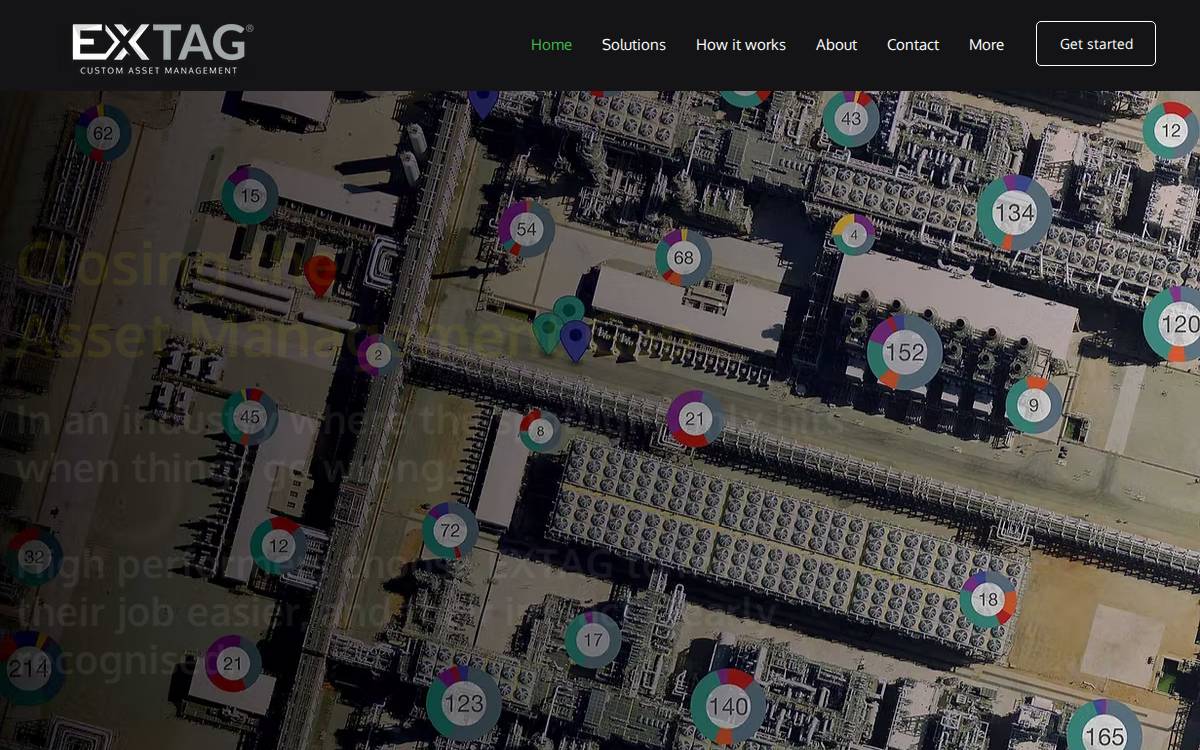This screenshot has height=750, width=1200.
Task: Click the Get started button
Action: (x=1096, y=44)
